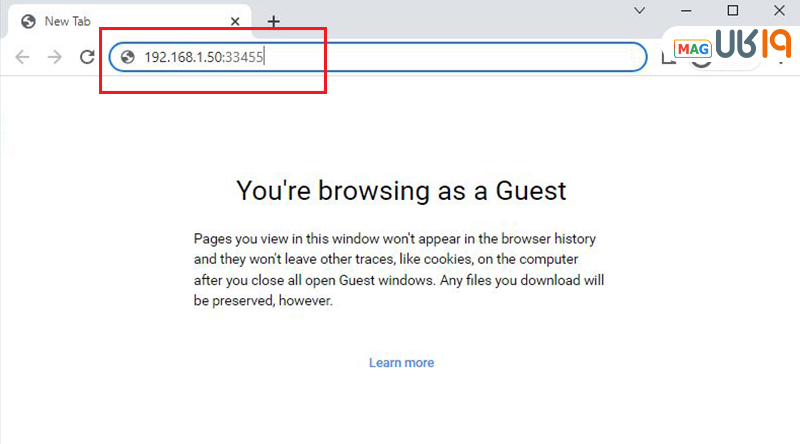Open the Learn more link

pyautogui.click(x=401, y=362)
